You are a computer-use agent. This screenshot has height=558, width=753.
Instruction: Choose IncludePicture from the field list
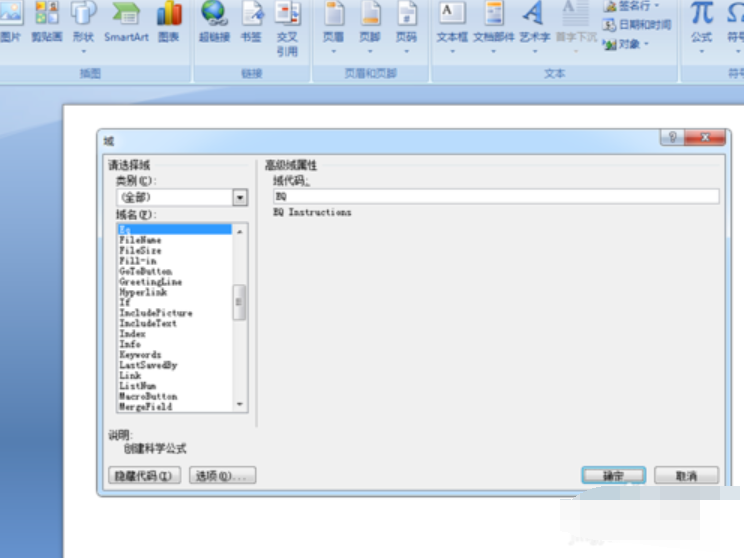pyautogui.click(x=155, y=313)
